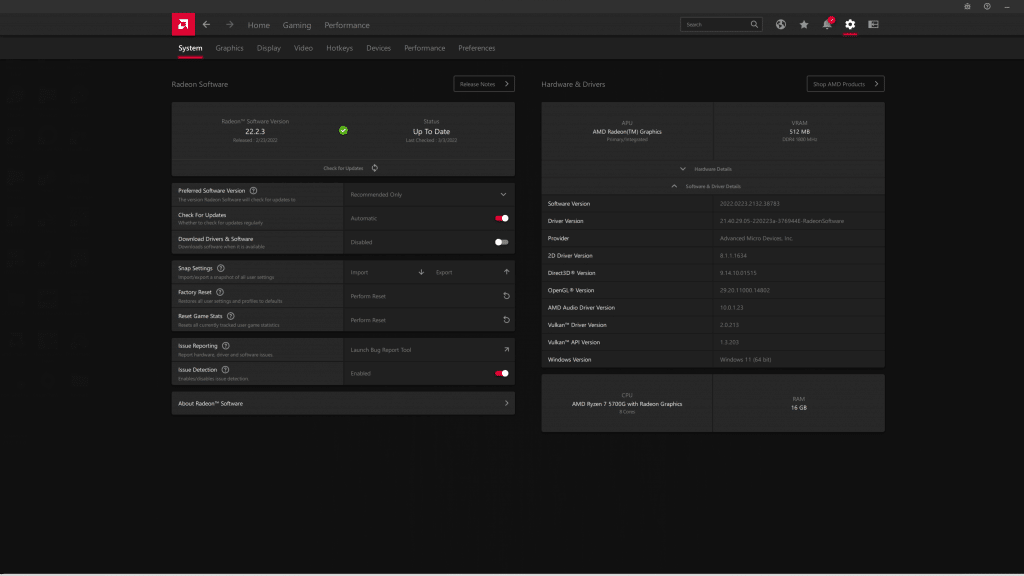Open the Preferences tab
Image resolution: width=1024 pixels, height=576 pixels.
(477, 48)
